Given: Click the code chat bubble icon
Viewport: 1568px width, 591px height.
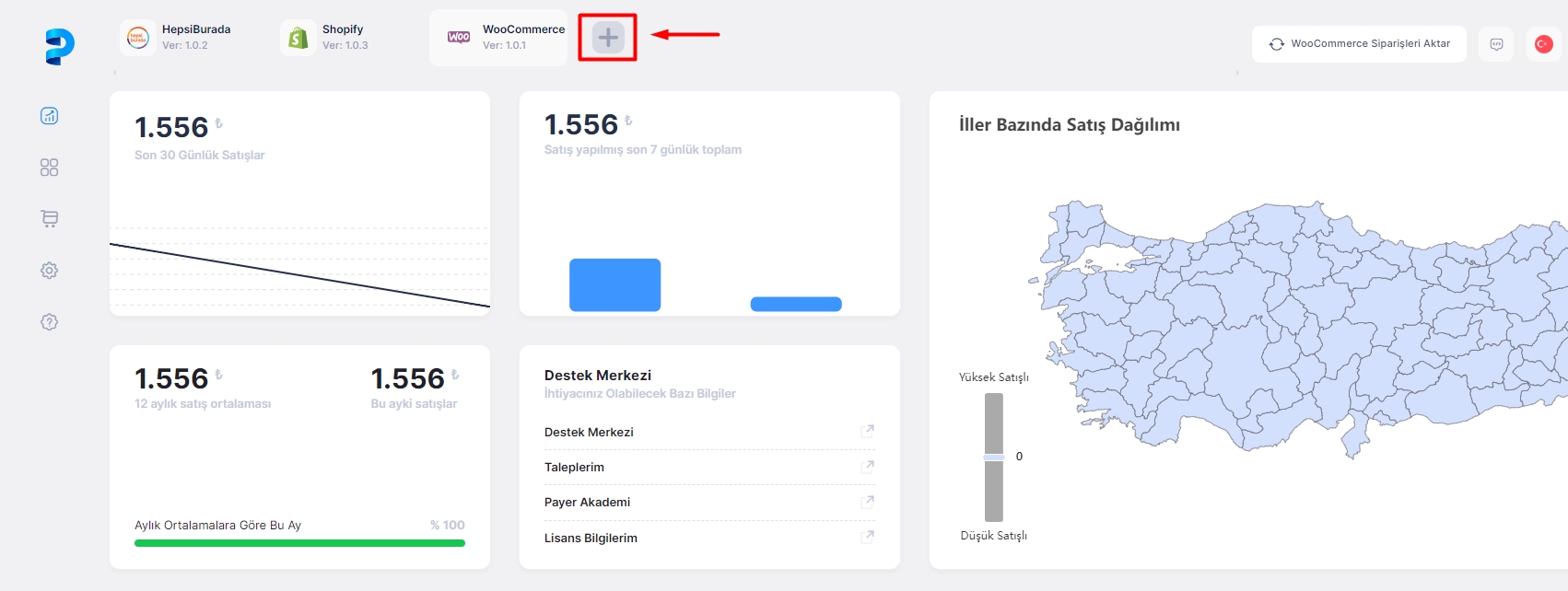Looking at the screenshot, I should tap(1496, 44).
